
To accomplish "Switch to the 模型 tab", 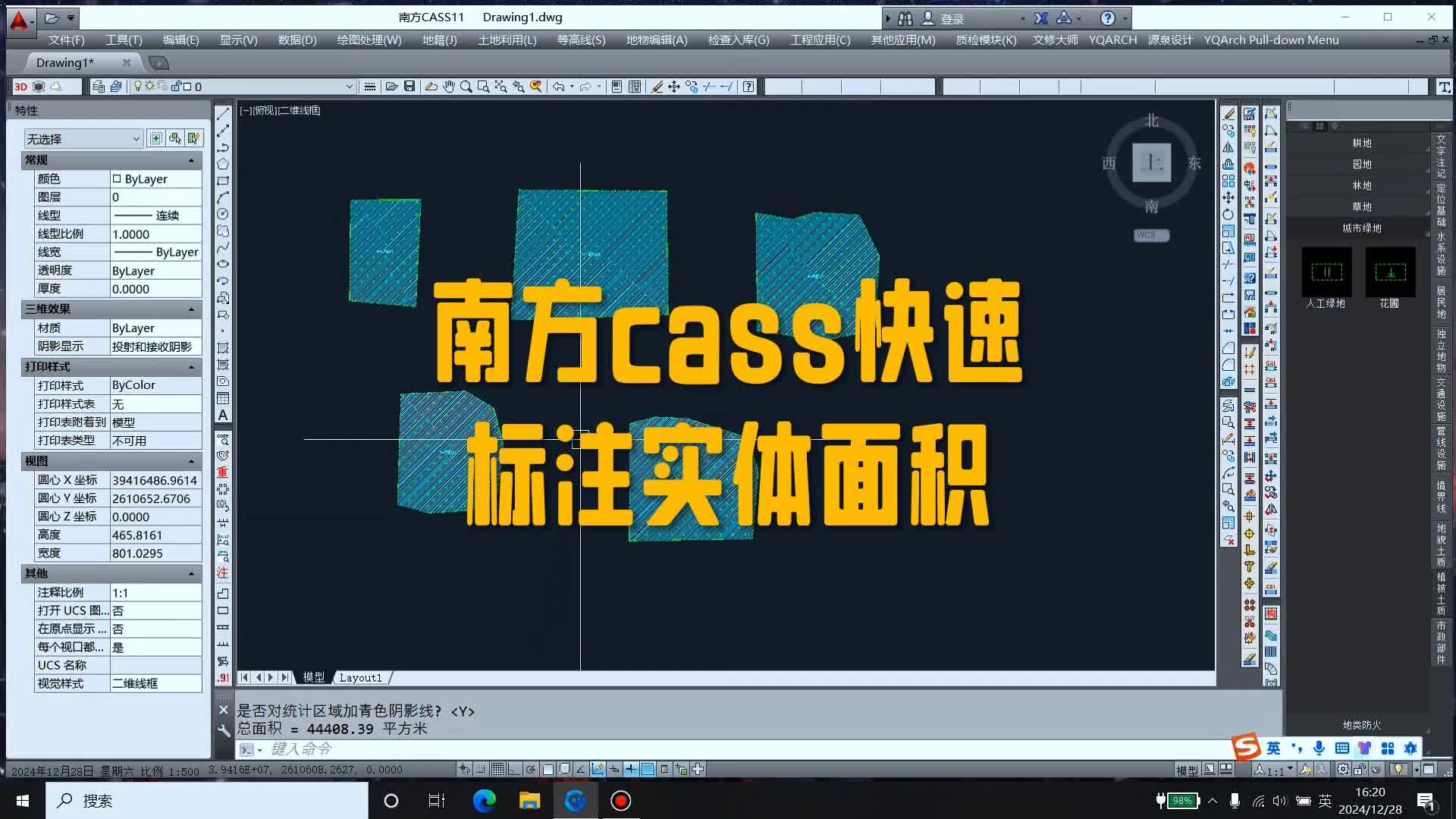I will click(x=313, y=677).
